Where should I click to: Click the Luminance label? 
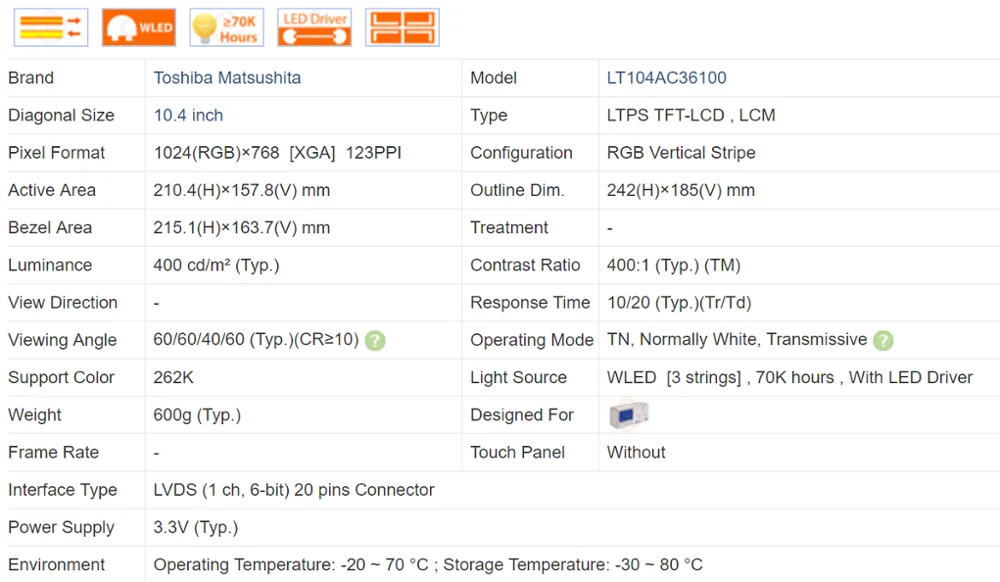click(50, 265)
